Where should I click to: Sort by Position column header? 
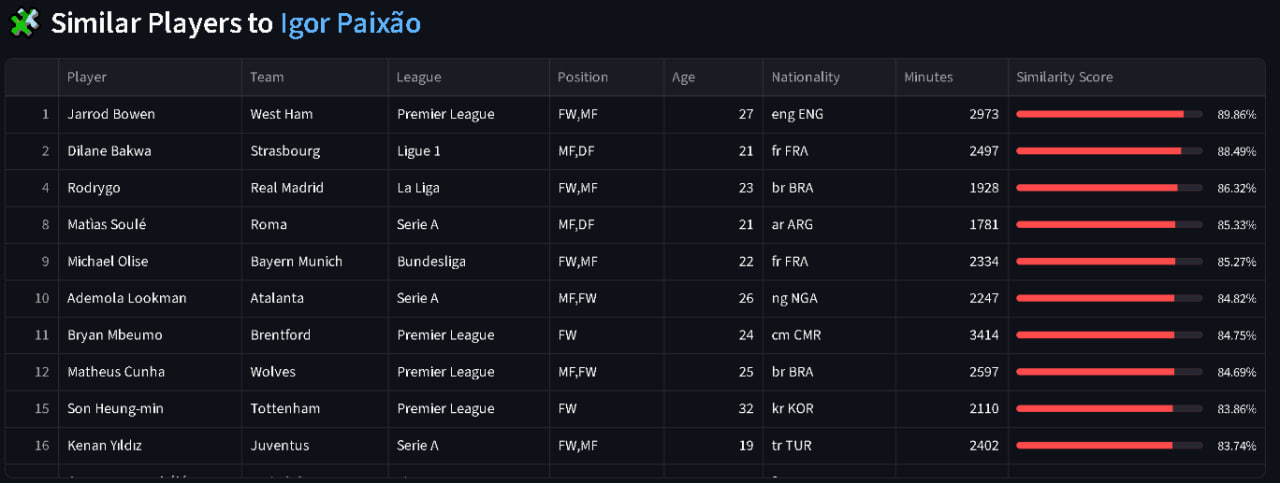click(x=582, y=77)
